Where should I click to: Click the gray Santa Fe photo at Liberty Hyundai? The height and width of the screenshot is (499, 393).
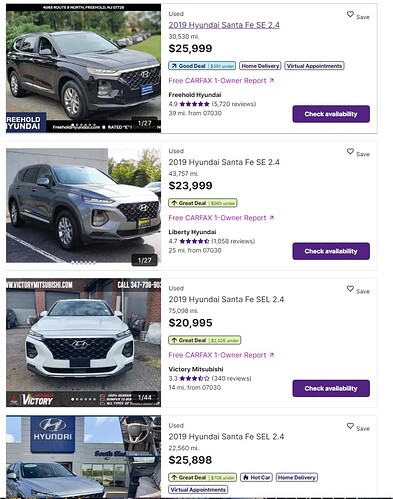[x=83, y=206]
